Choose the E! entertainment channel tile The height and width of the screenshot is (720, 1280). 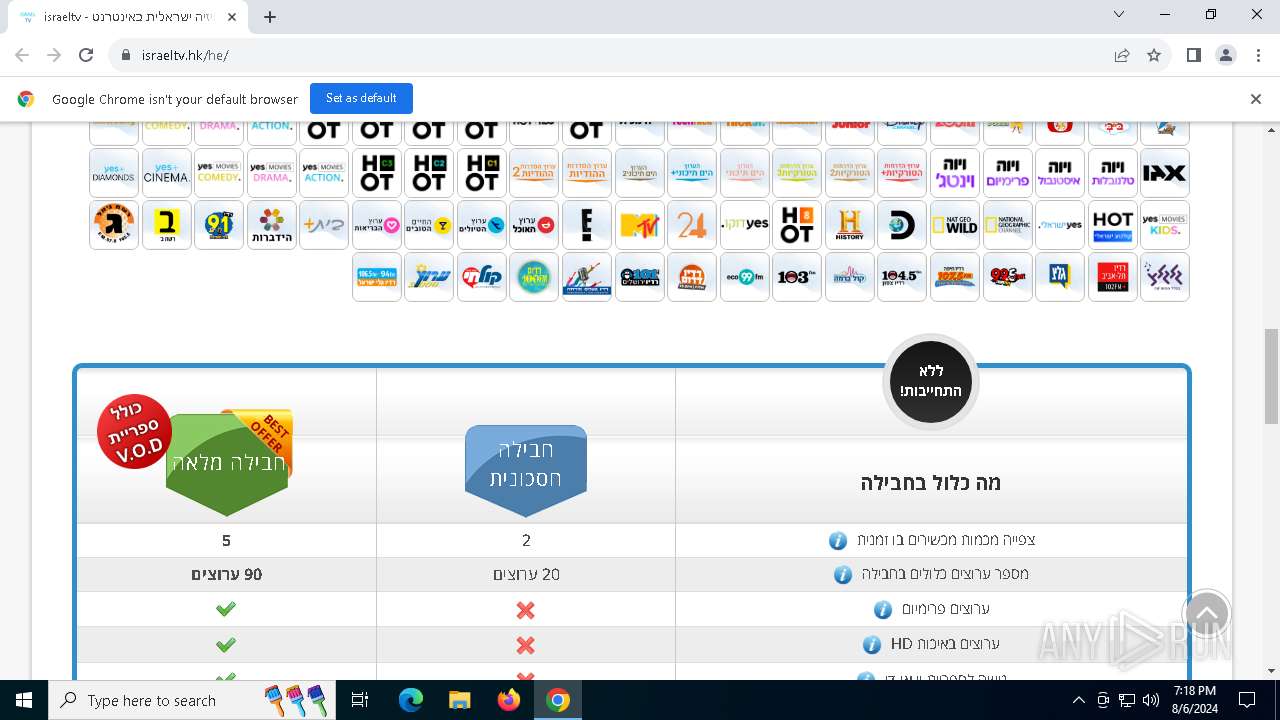coord(586,225)
